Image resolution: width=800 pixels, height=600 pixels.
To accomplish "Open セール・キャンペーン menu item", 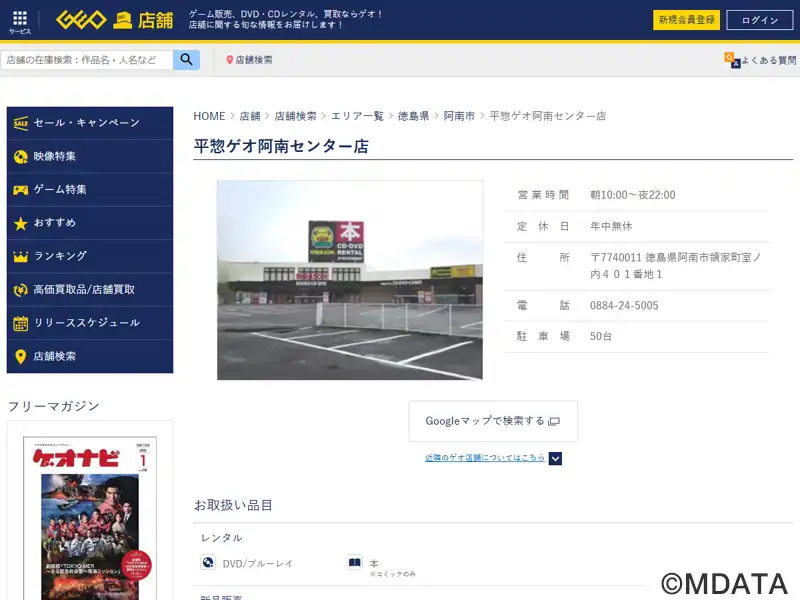I will (x=90, y=123).
